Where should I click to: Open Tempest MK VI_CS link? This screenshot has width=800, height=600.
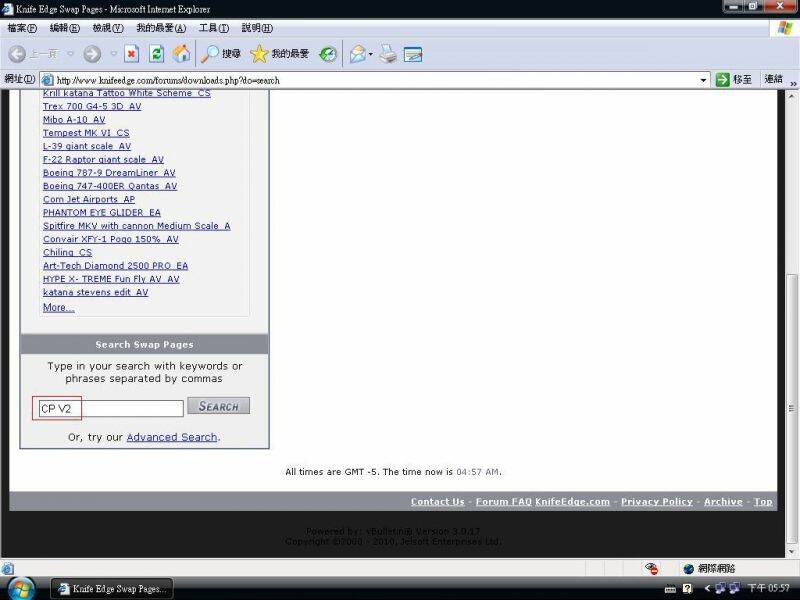pyautogui.click(x=86, y=133)
